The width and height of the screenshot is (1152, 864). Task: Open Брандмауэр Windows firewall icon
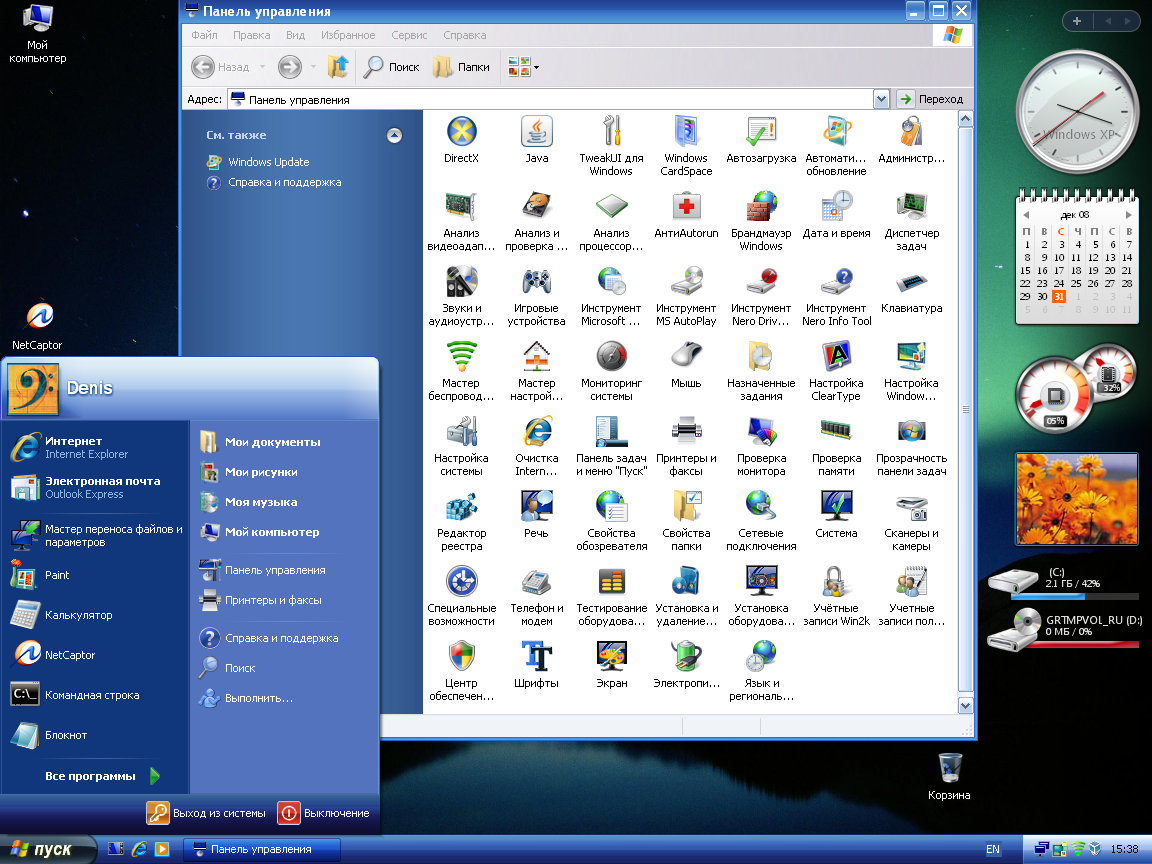[761, 220]
